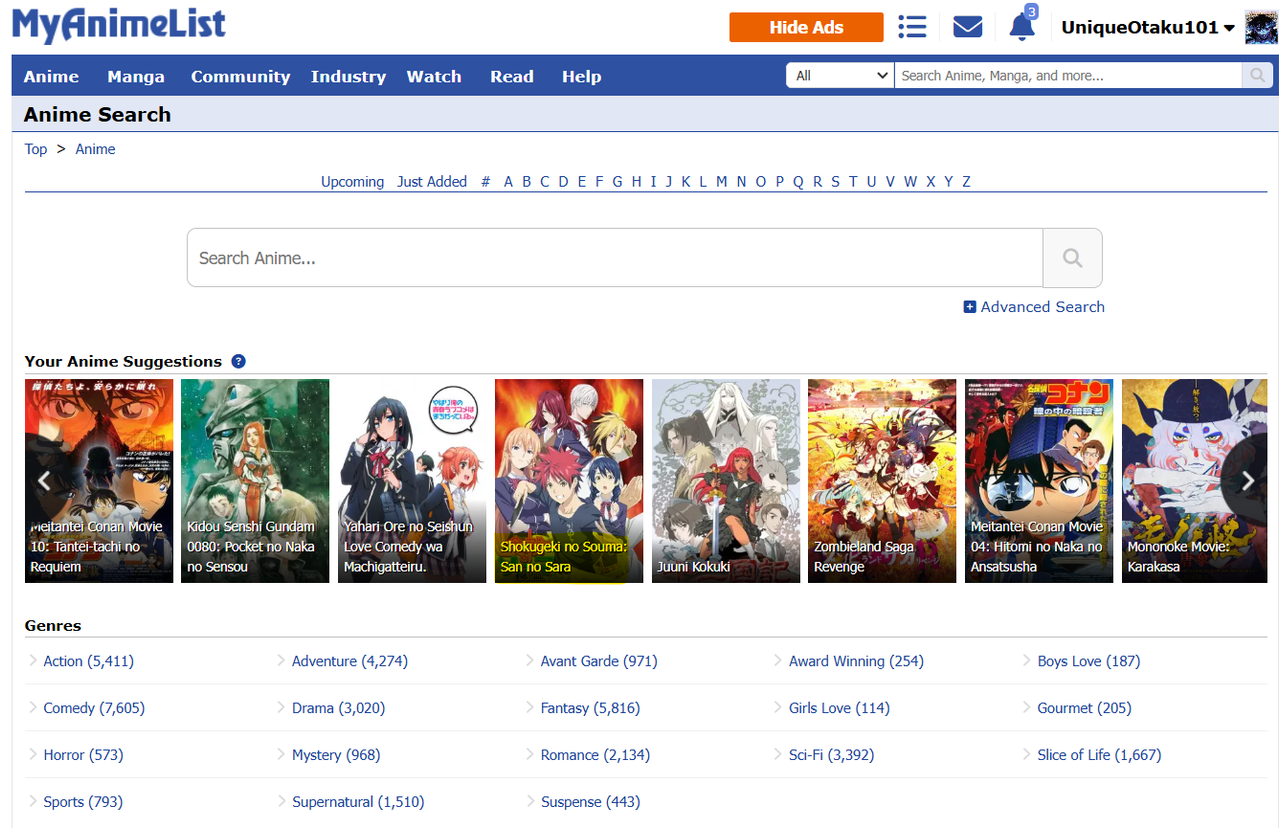Select the Boys Love (187) genre
Screen dimensions: 1280x828
[1088, 661]
